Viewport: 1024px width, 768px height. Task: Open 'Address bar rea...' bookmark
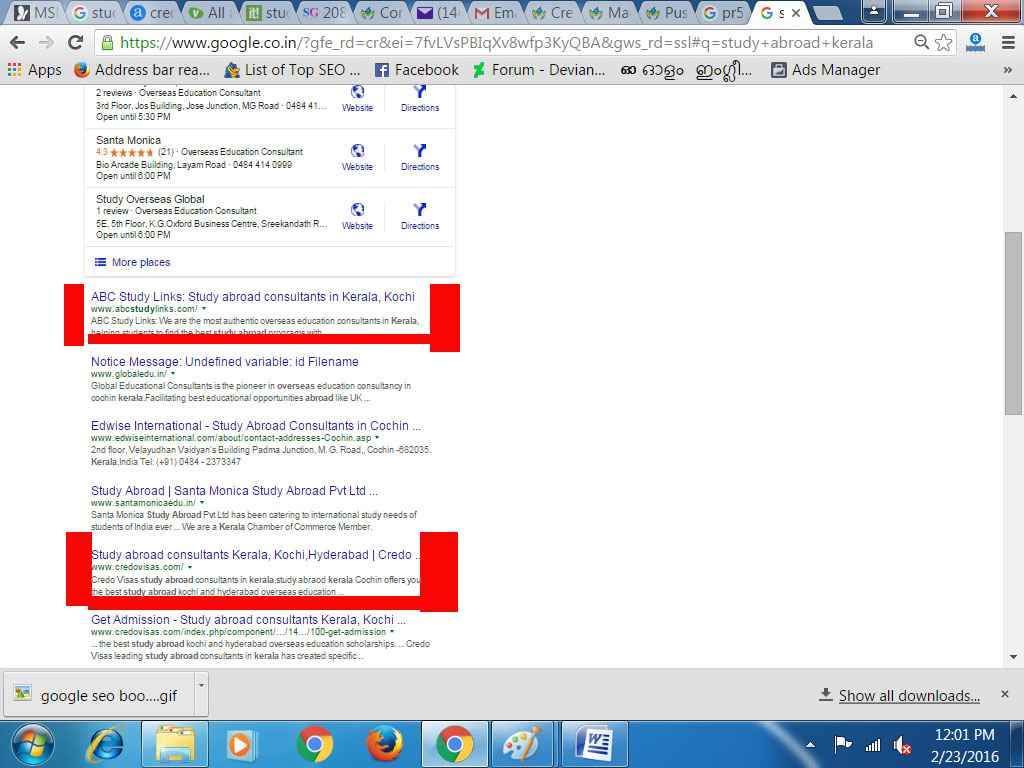[142, 70]
